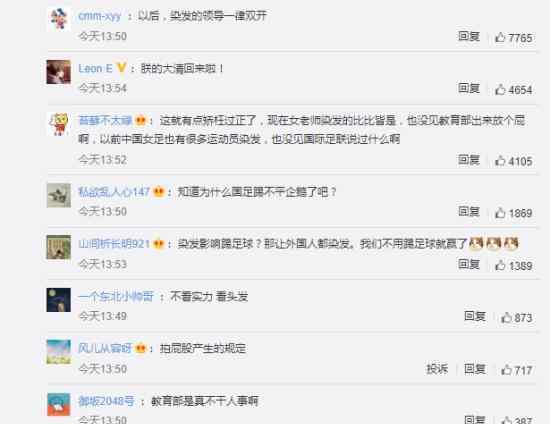Screen dimensions: 550x424
Task: Open username ending in 147
Action: pos(114,191)
